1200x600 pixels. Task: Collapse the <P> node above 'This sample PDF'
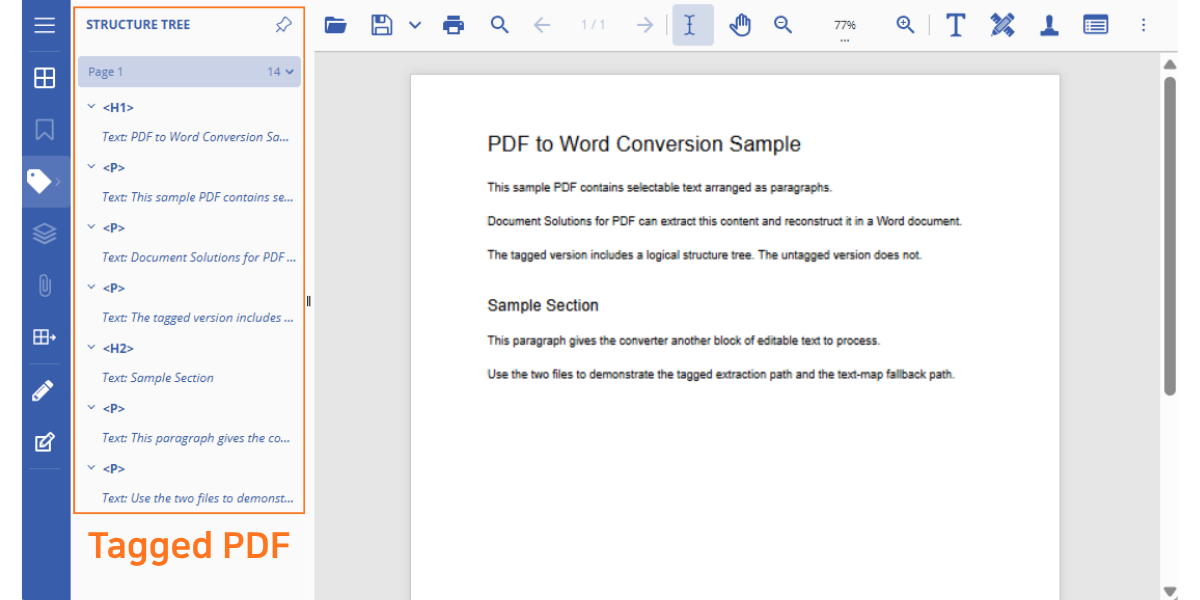(91, 166)
